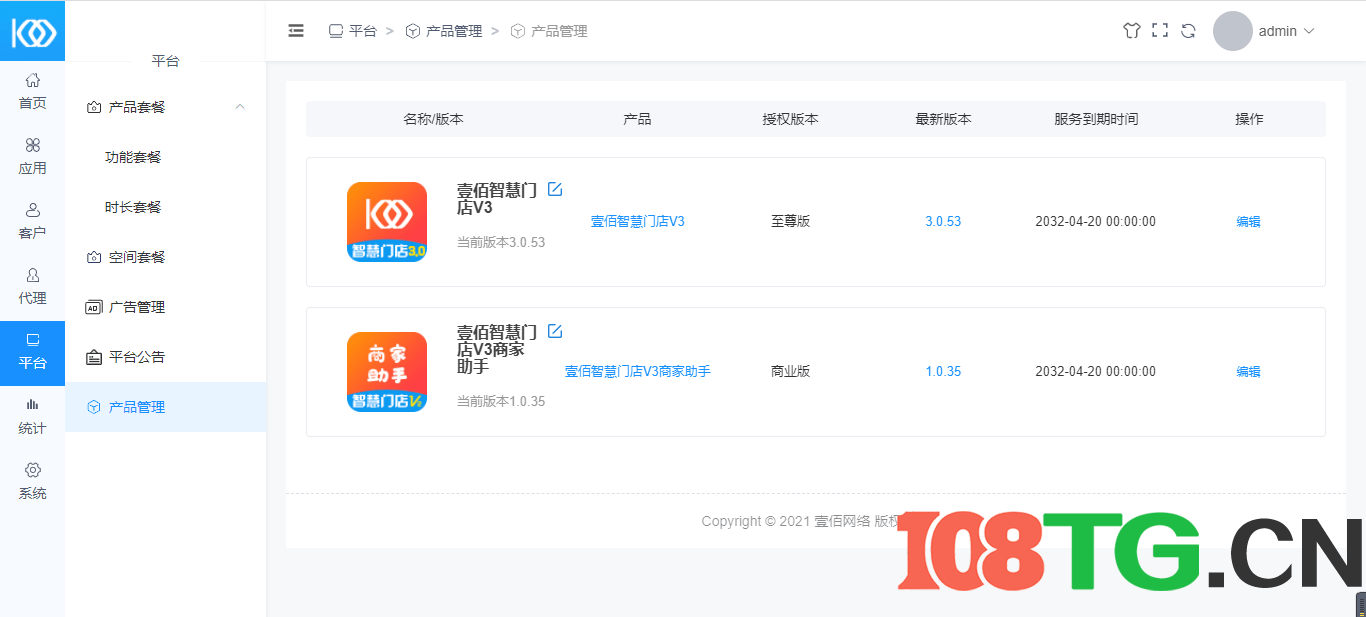Click the refresh icon in top bar
1366x617 pixels.
[1188, 31]
